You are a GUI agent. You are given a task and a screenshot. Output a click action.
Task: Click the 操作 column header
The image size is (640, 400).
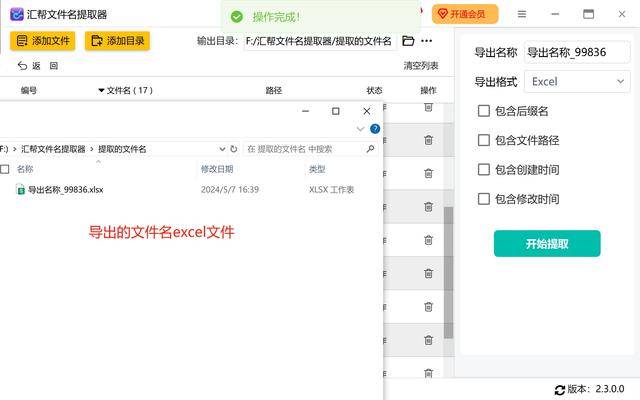point(428,90)
